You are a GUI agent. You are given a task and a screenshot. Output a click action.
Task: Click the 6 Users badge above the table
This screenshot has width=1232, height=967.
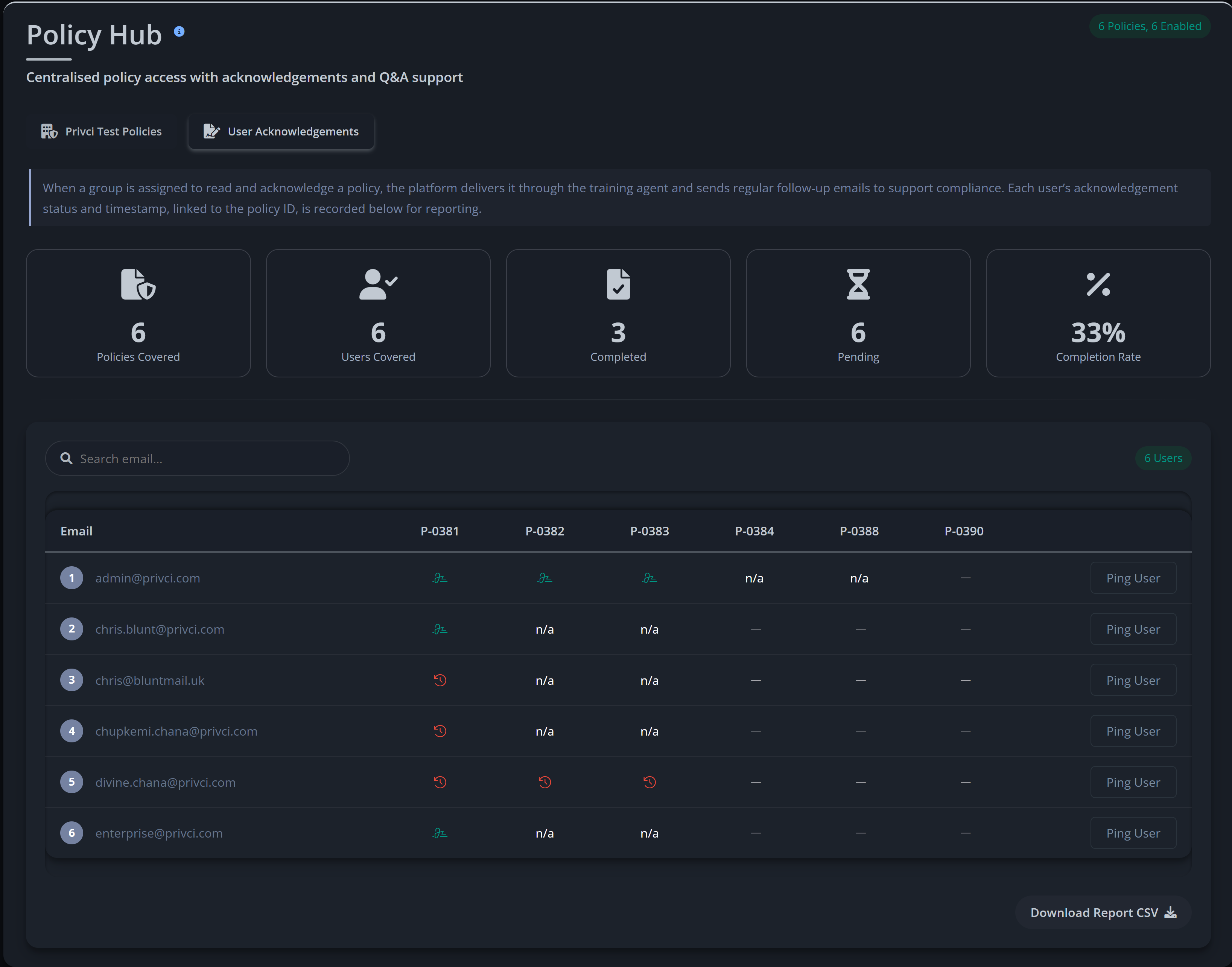(1162, 458)
